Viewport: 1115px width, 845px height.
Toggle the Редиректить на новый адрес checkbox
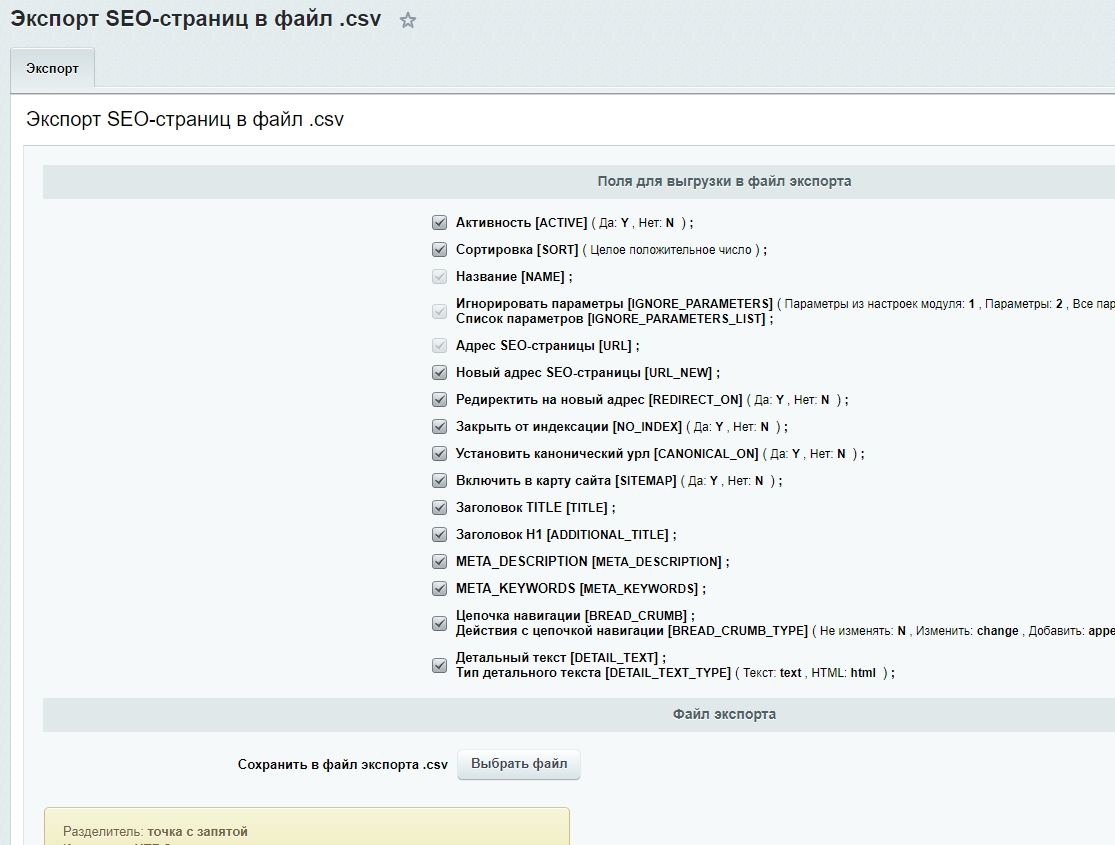[439, 398]
